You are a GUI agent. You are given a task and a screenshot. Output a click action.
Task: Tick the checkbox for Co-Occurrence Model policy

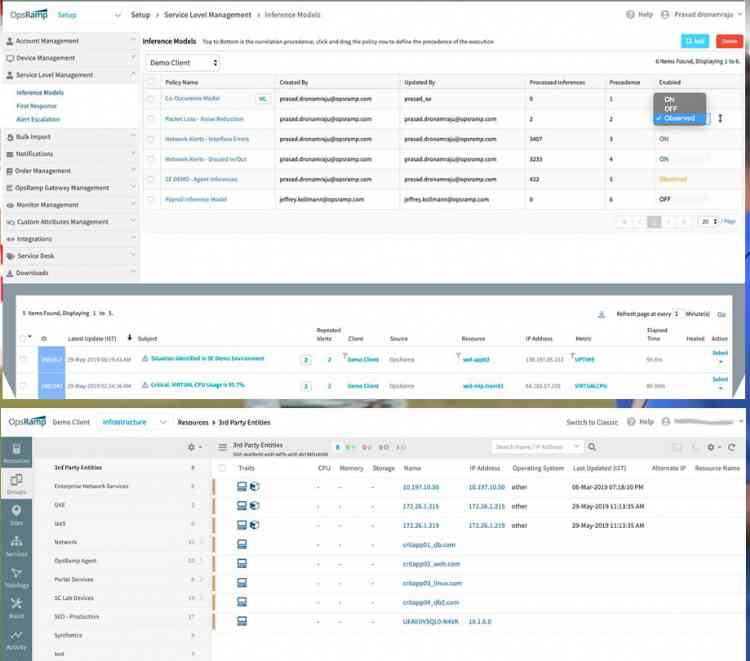(151, 99)
